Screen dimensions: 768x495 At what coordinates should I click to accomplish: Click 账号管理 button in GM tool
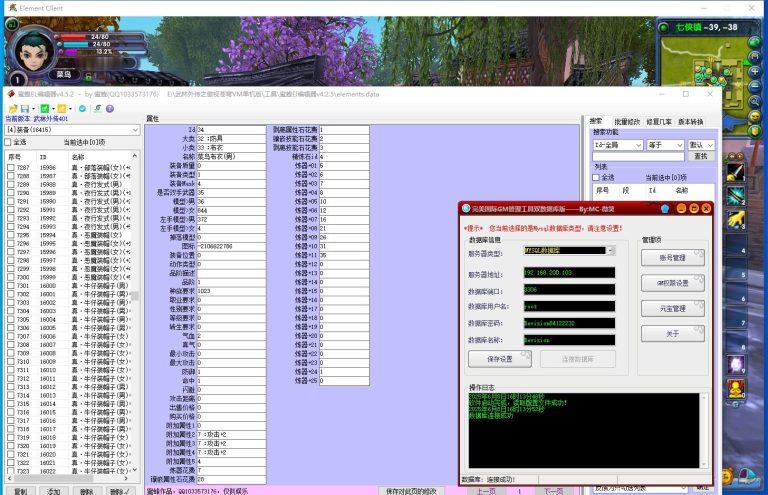[672, 258]
